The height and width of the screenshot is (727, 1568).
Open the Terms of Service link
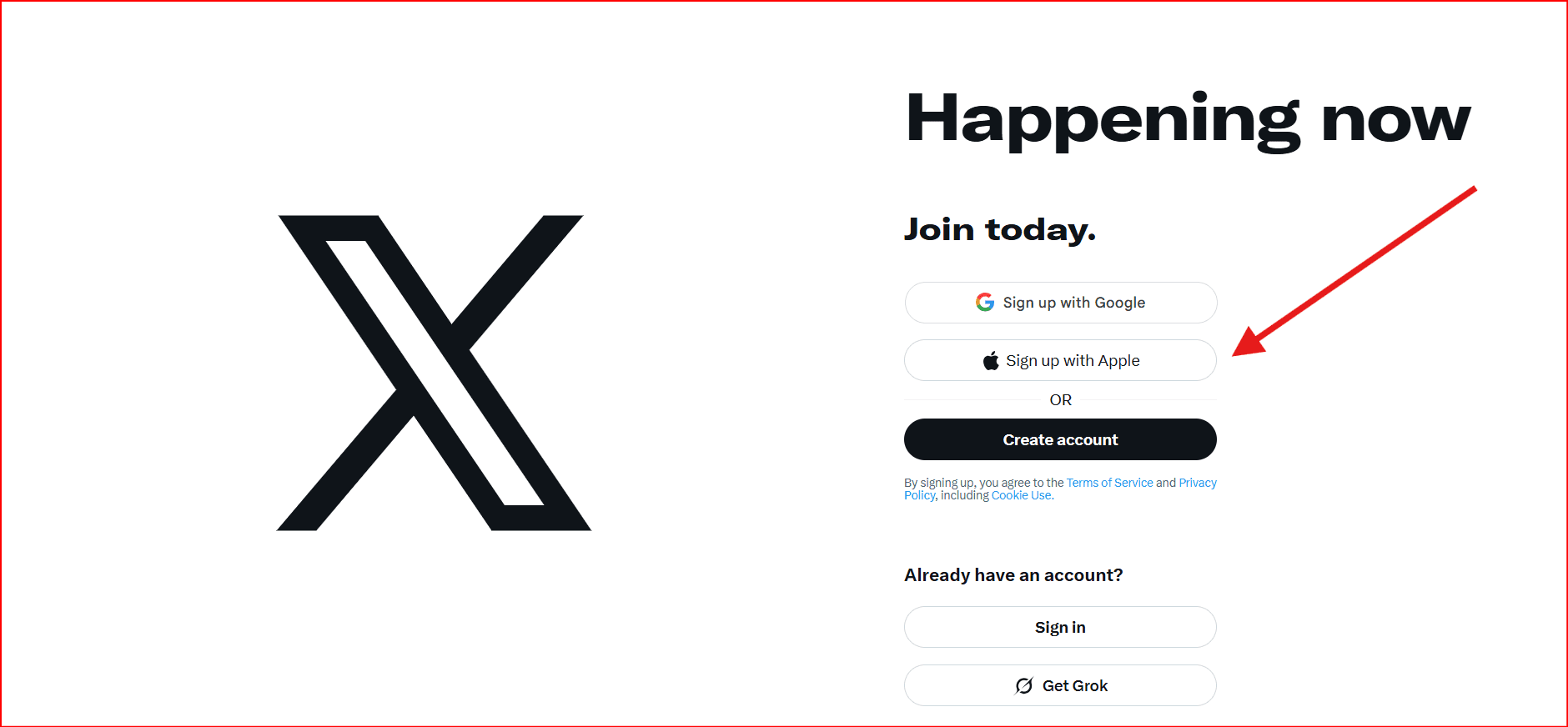[1109, 483]
